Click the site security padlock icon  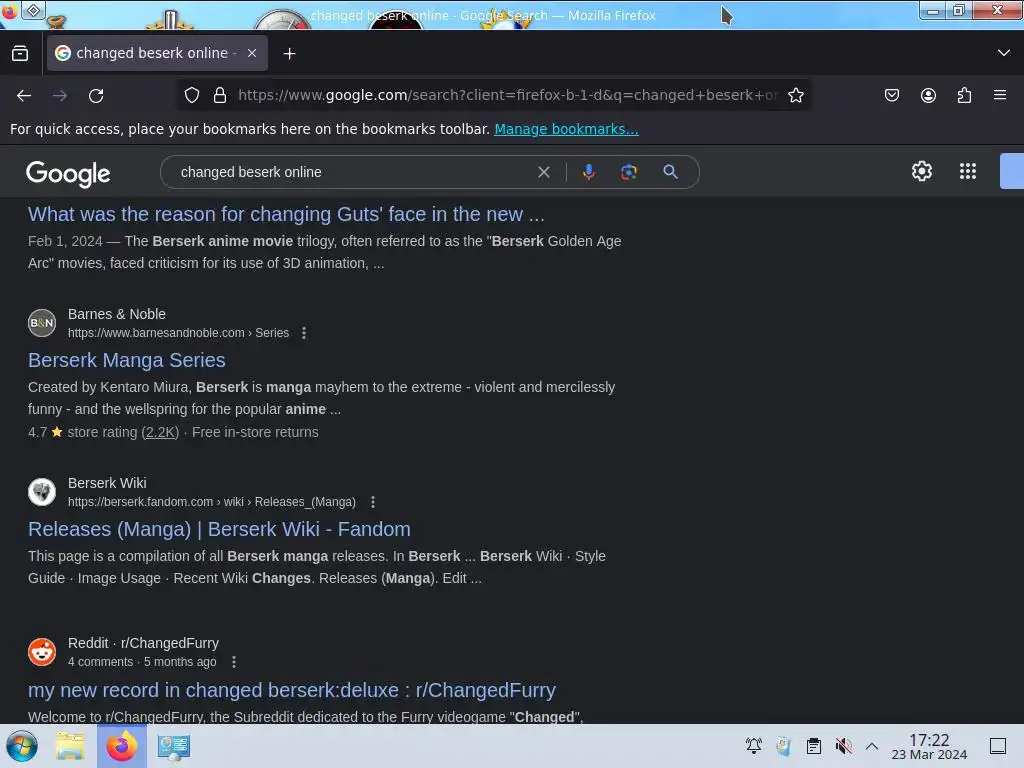pyautogui.click(x=220, y=95)
